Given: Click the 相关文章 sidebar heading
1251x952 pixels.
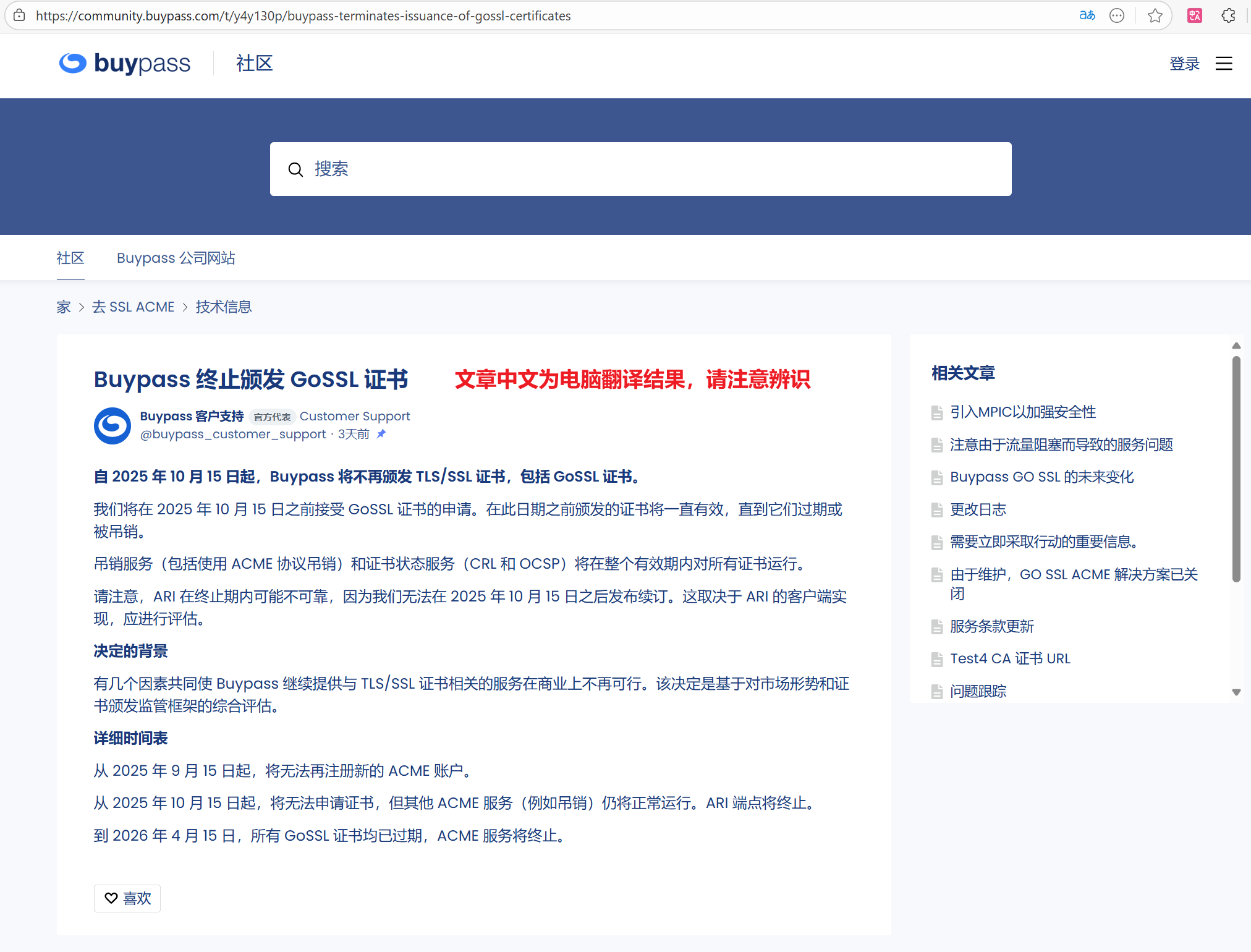Looking at the screenshot, I should pos(963,373).
